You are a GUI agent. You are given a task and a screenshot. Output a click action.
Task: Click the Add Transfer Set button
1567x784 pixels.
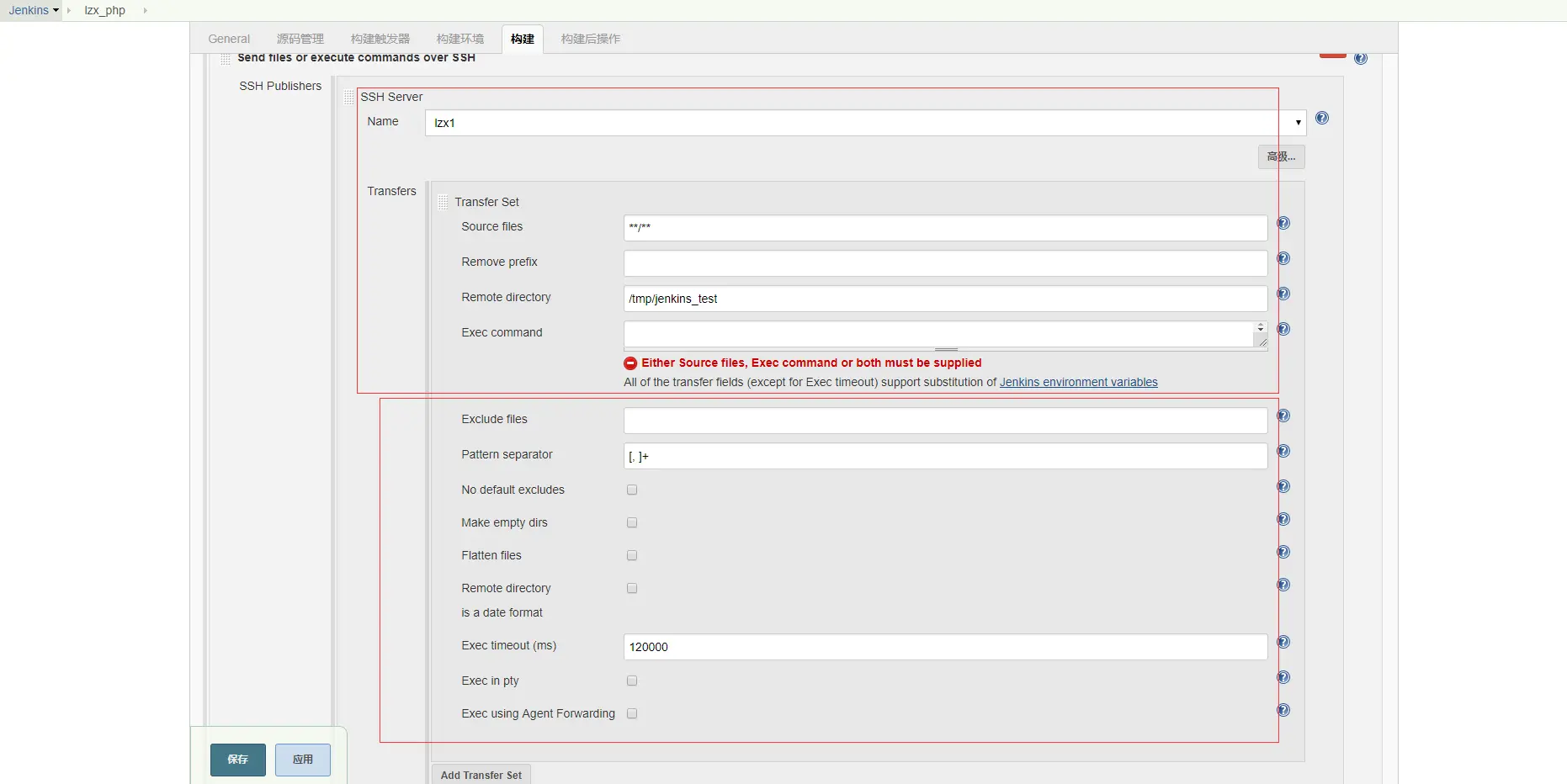(481, 775)
